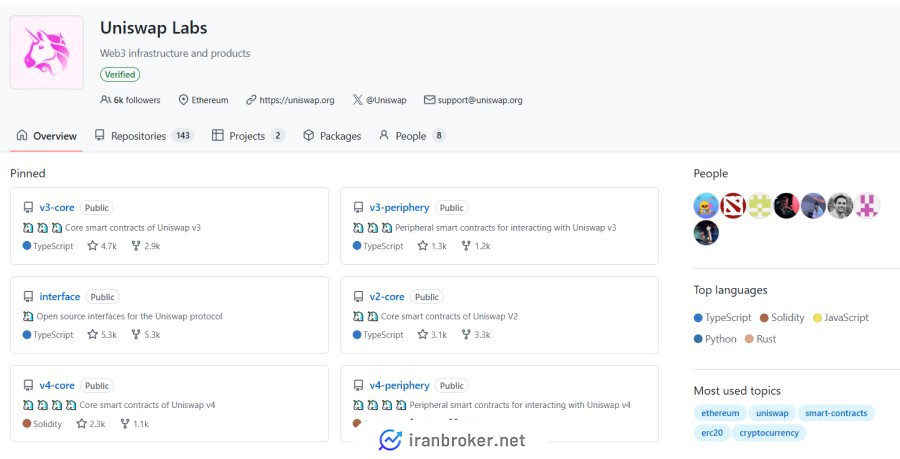Click the repo icon beside interface
This screenshot has width=900, height=459.
pos(28,297)
